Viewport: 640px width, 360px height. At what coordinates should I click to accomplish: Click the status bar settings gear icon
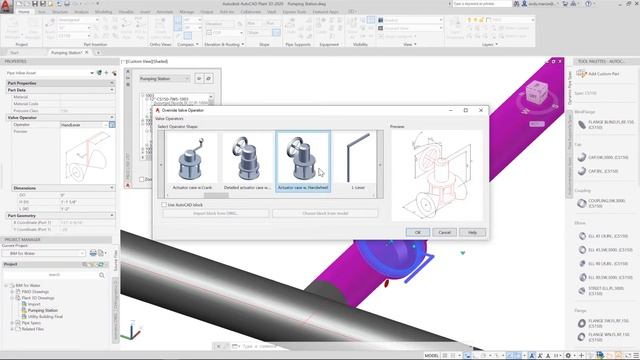click(x=568, y=356)
